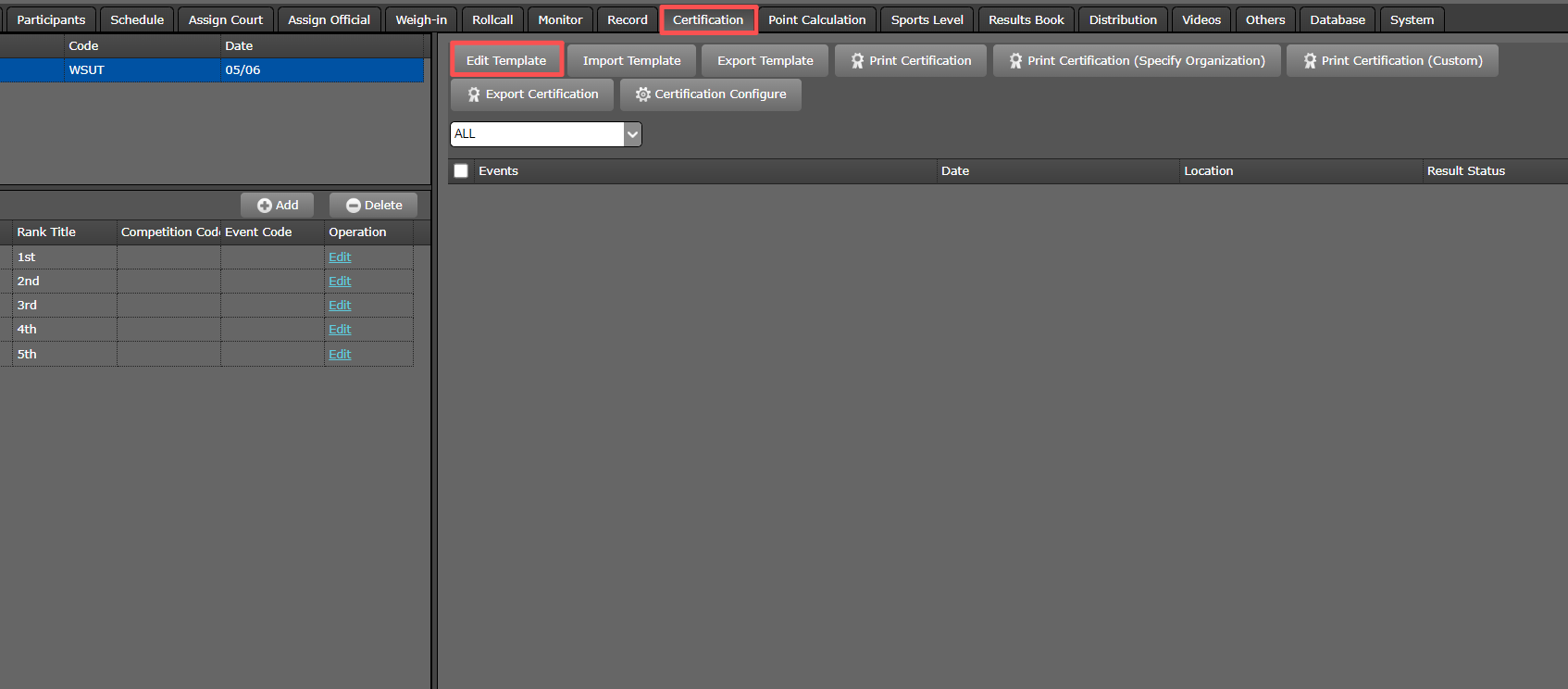Image resolution: width=1568 pixels, height=689 pixels.
Task: Go to the Distribution tab
Action: 1123,19
